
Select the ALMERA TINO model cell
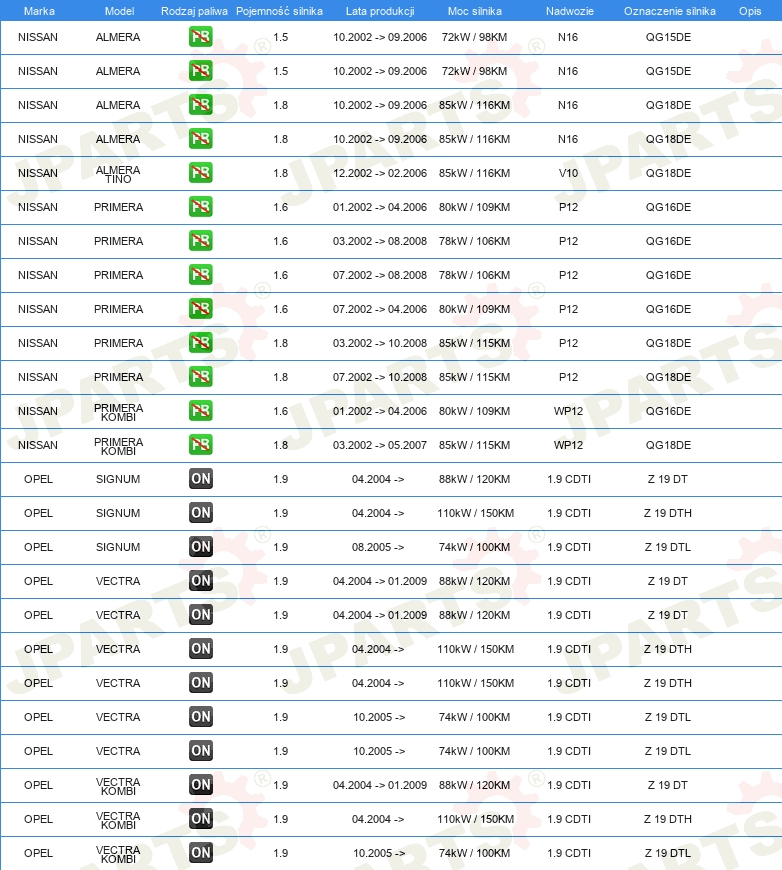(x=118, y=174)
